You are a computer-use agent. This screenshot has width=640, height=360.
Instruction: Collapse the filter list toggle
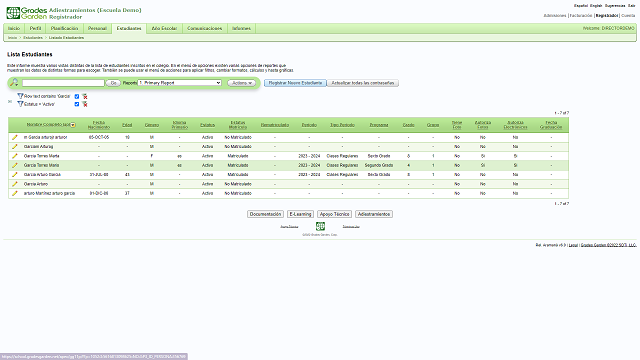point(10,102)
